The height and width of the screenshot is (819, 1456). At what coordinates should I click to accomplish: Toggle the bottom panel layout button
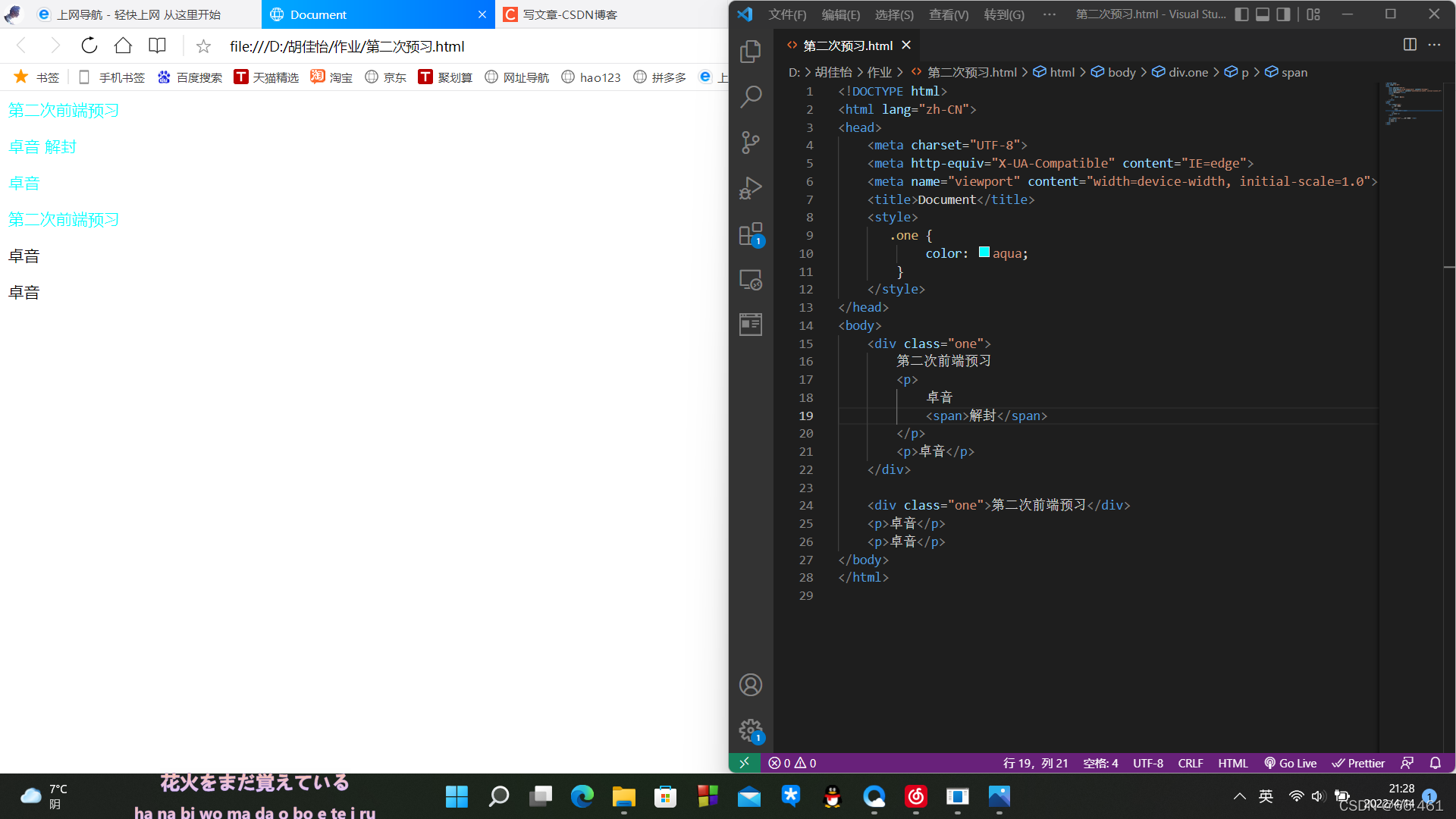coord(1263,14)
